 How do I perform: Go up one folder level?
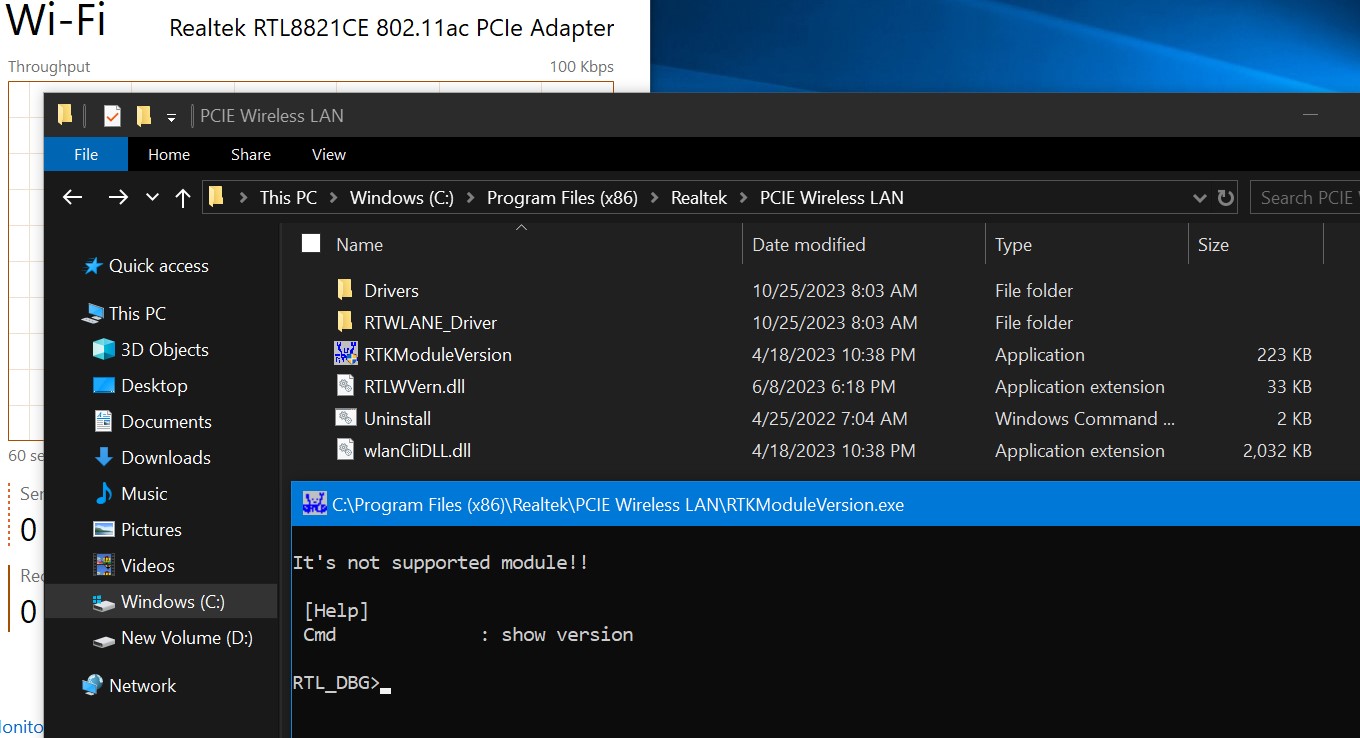click(x=182, y=197)
